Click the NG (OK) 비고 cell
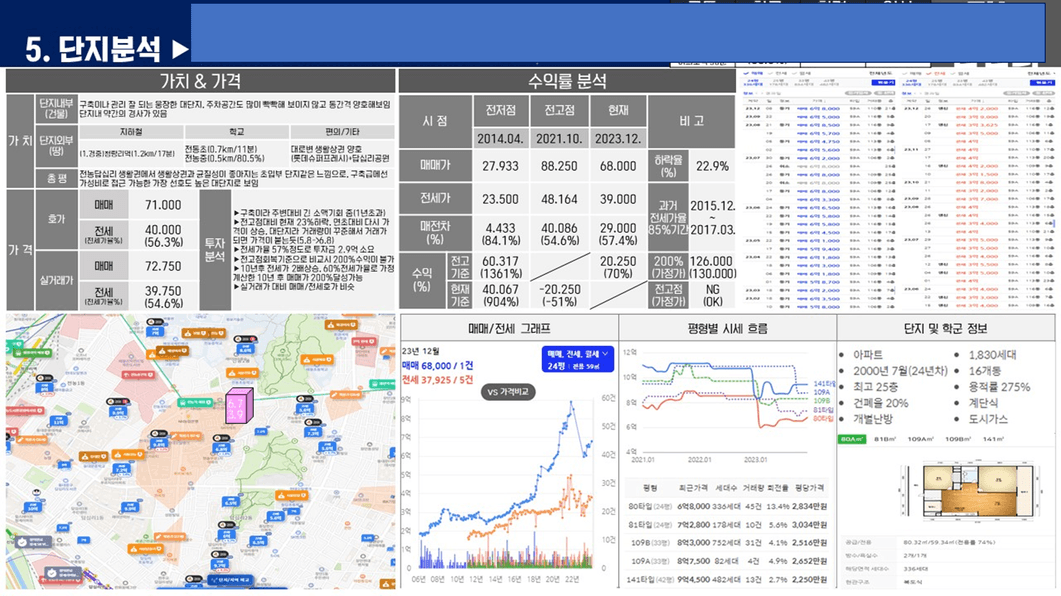This screenshot has width=1061, height=596. (713, 295)
